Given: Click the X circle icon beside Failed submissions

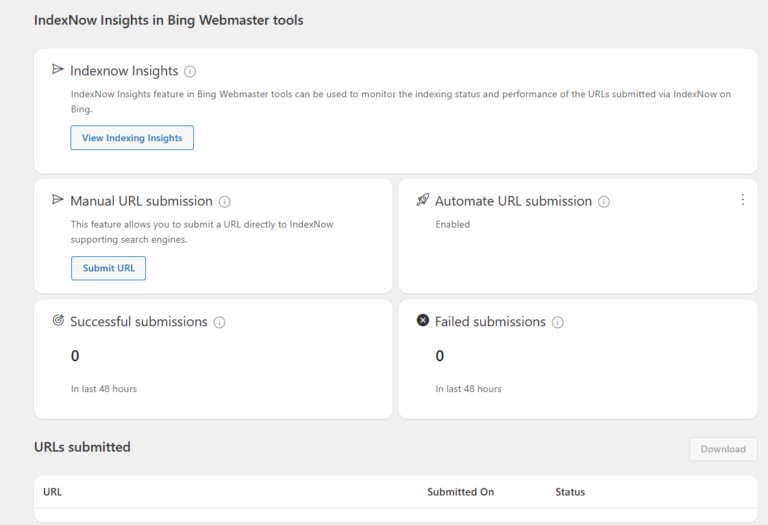Looking at the screenshot, I should [423, 321].
